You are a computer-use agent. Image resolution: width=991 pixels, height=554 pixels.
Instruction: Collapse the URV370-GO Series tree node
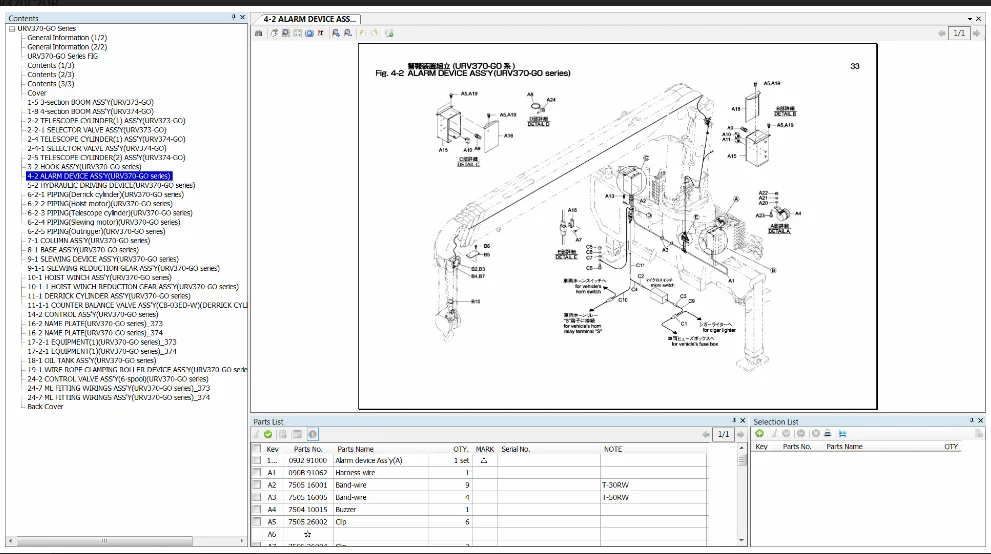12,29
